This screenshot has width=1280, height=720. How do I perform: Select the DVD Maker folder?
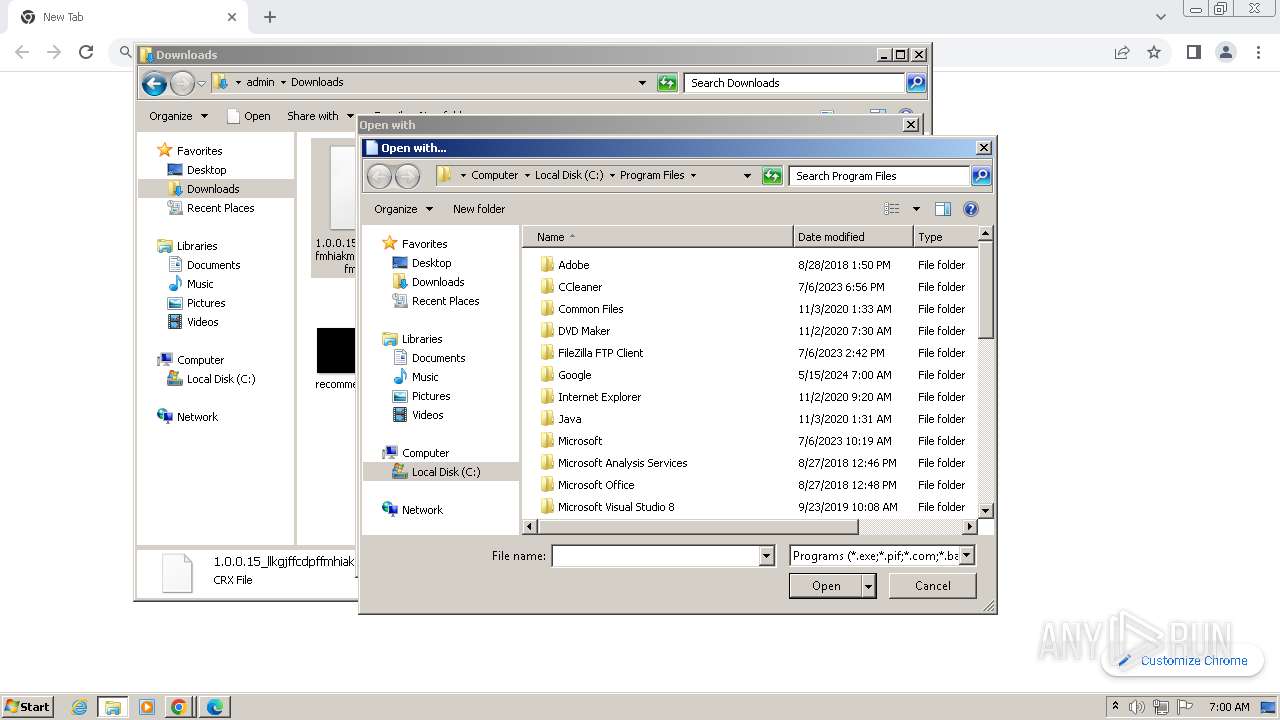click(x=584, y=331)
